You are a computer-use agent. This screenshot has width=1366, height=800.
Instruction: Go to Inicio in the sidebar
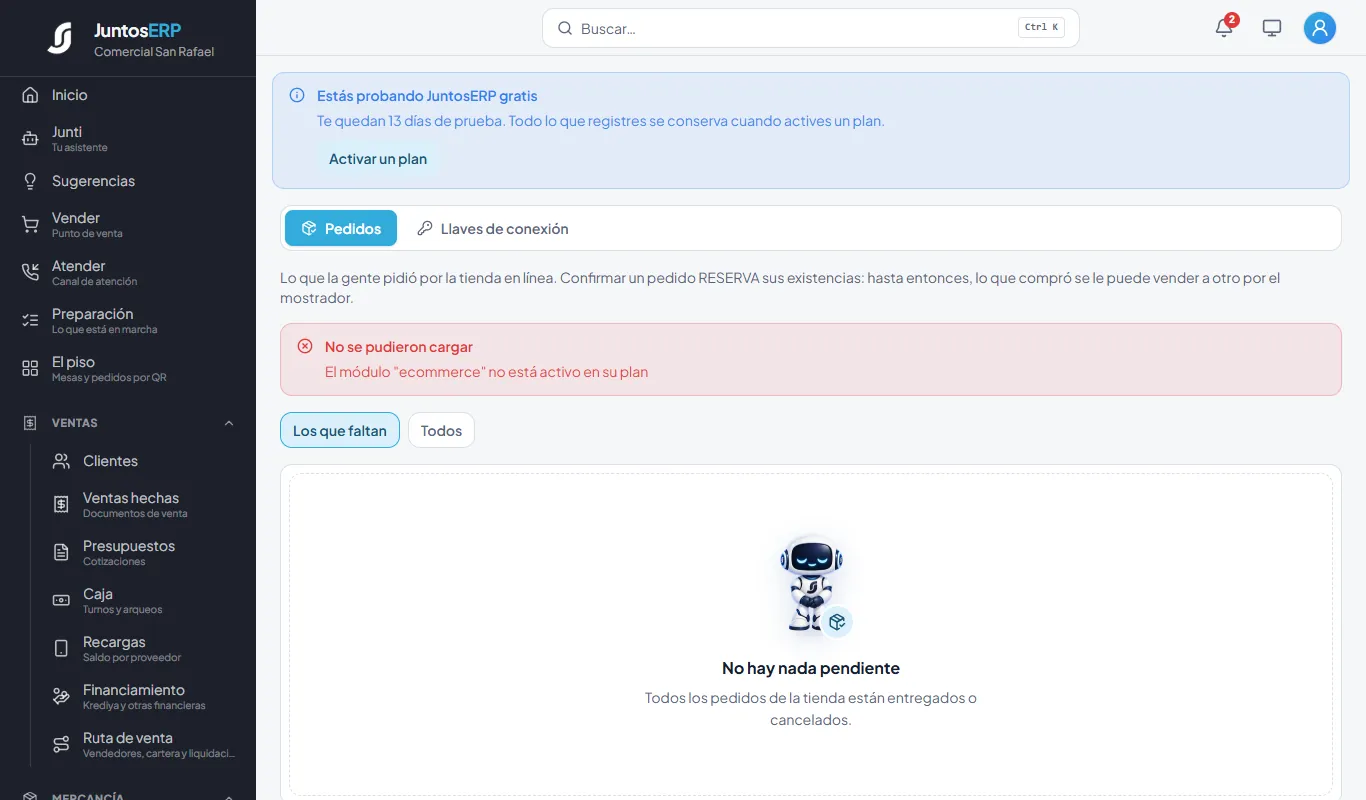(x=128, y=95)
